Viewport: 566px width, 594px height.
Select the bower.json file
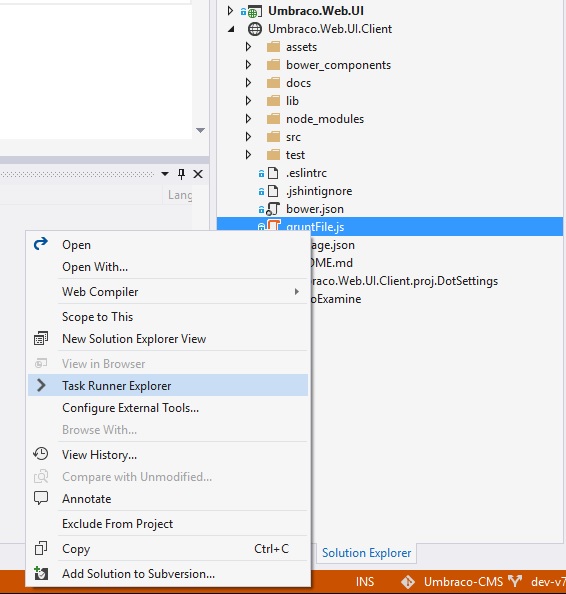pos(315,209)
